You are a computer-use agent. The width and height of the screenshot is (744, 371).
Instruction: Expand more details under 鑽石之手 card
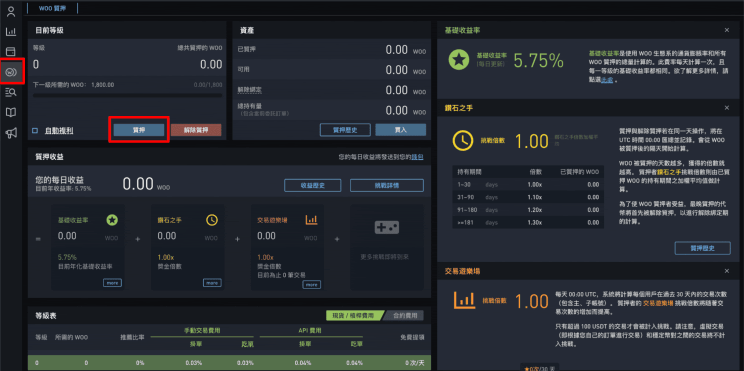(212, 283)
